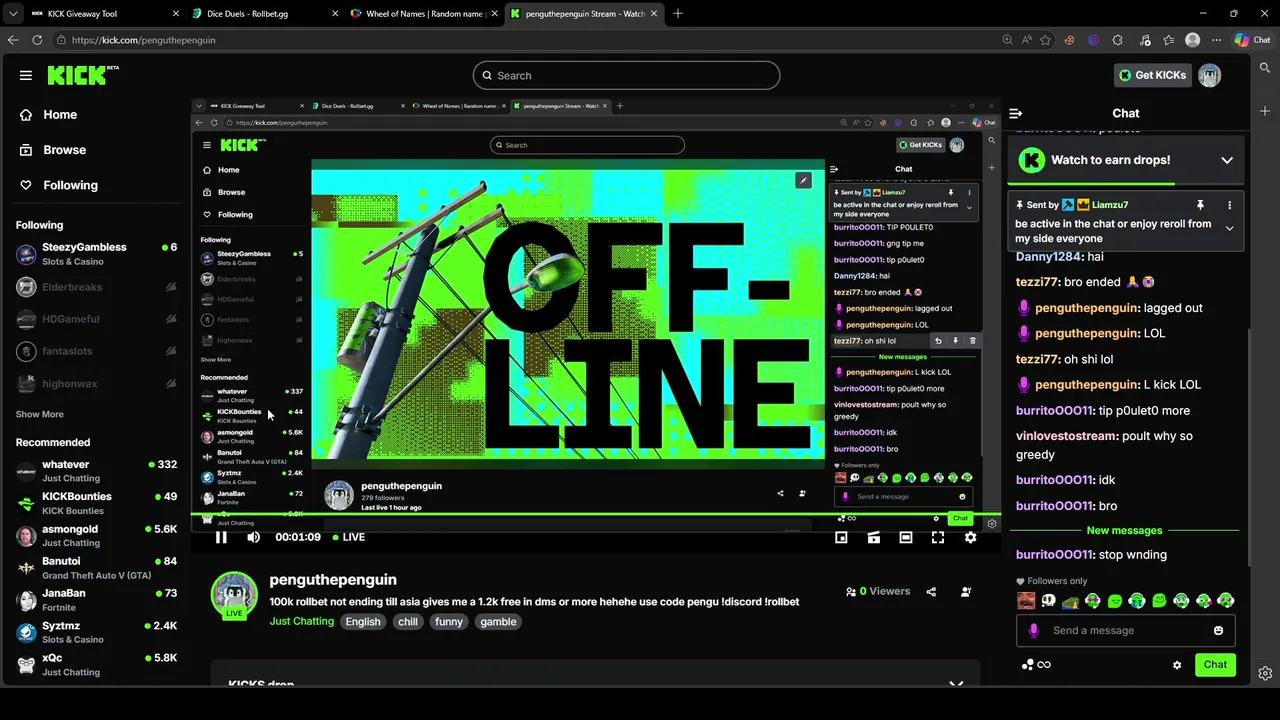The height and width of the screenshot is (720, 1280).
Task: Refresh the page with reload button
Action: coord(37,40)
